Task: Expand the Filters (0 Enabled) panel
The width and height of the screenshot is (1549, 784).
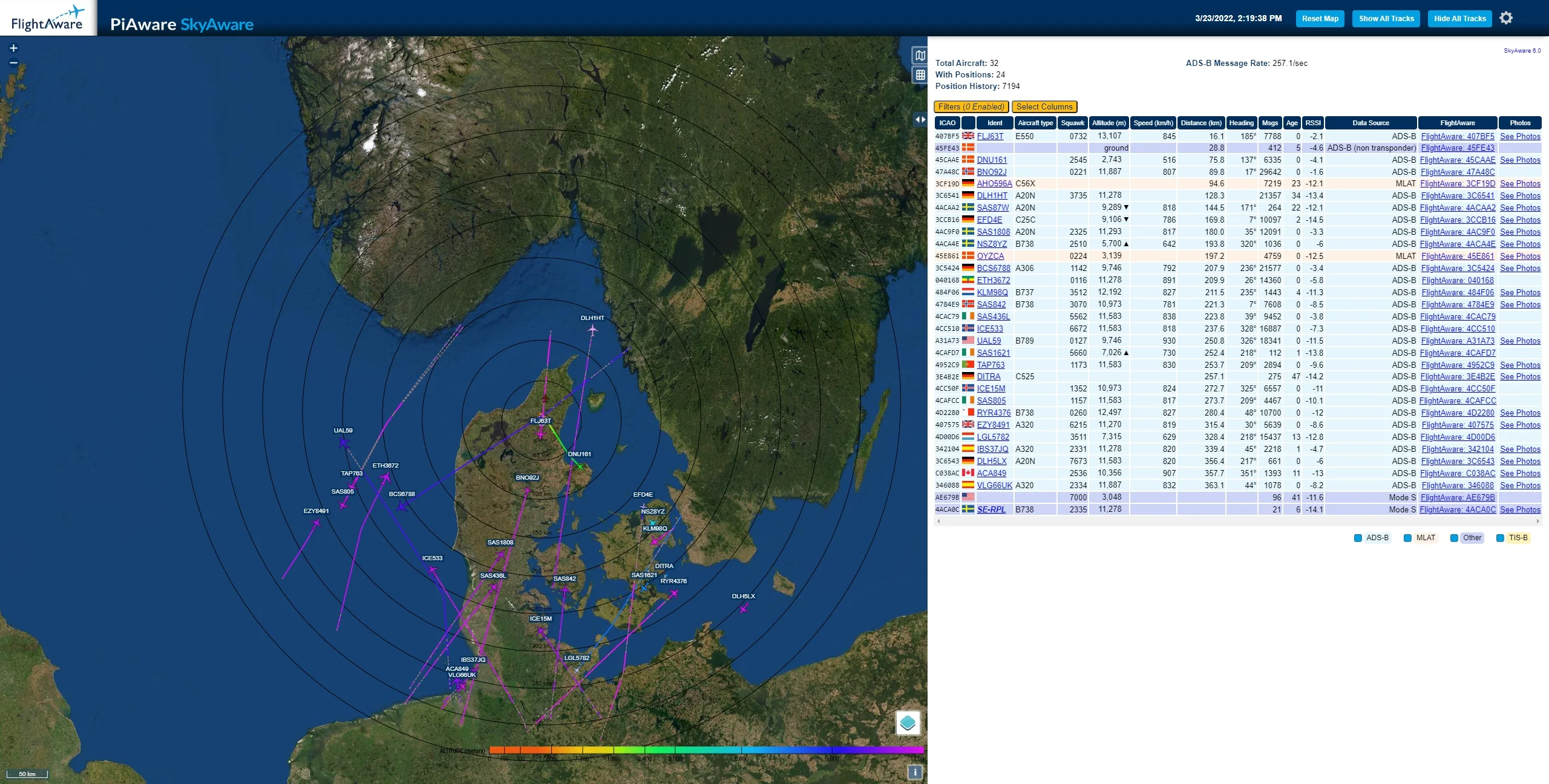Action: (x=971, y=107)
